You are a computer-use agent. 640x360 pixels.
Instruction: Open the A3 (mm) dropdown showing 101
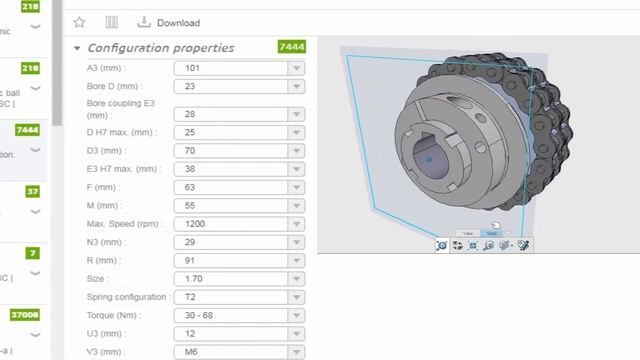click(x=239, y=68)
